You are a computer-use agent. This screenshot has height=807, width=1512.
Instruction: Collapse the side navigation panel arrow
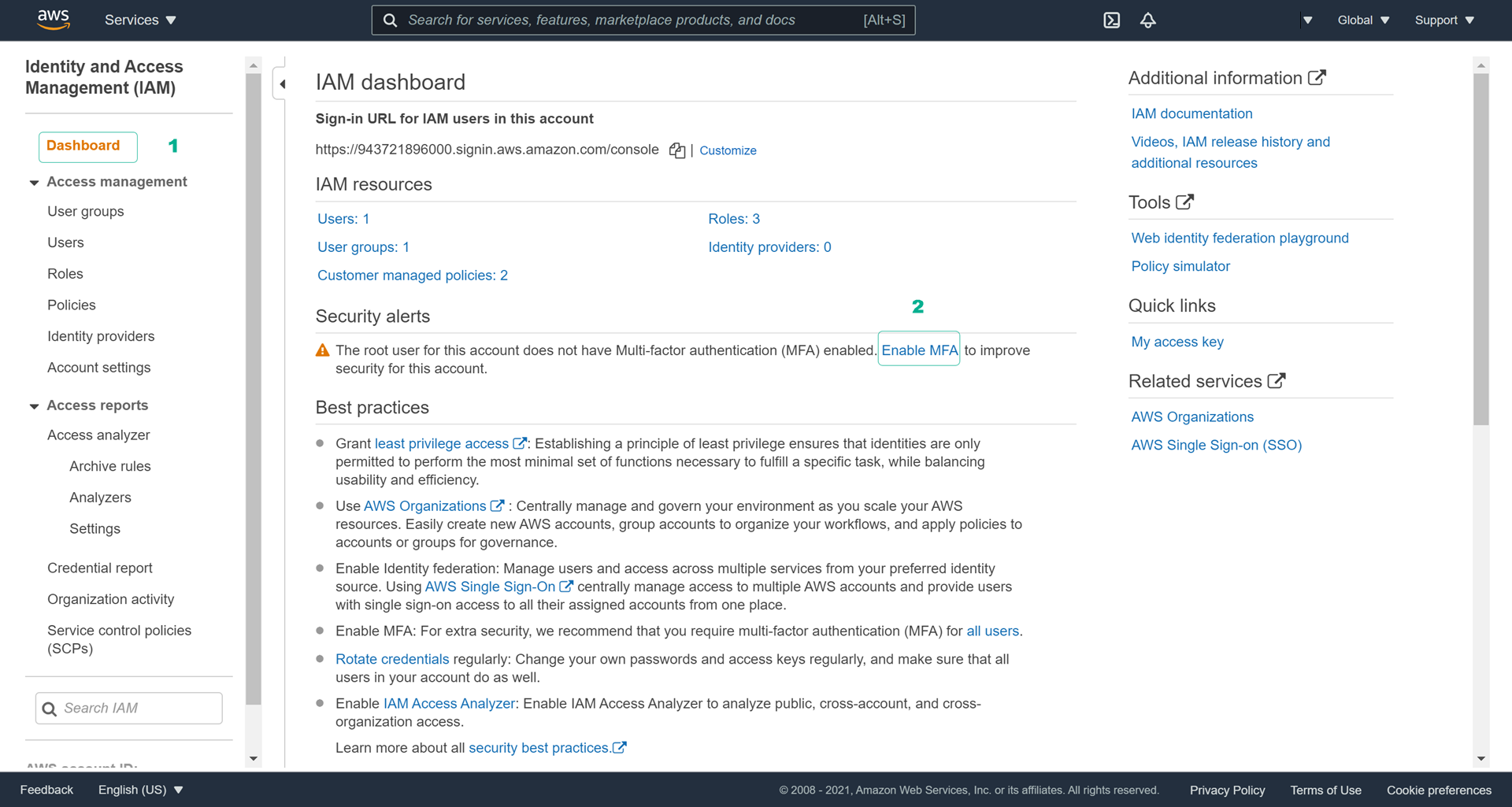click(282, 83)
